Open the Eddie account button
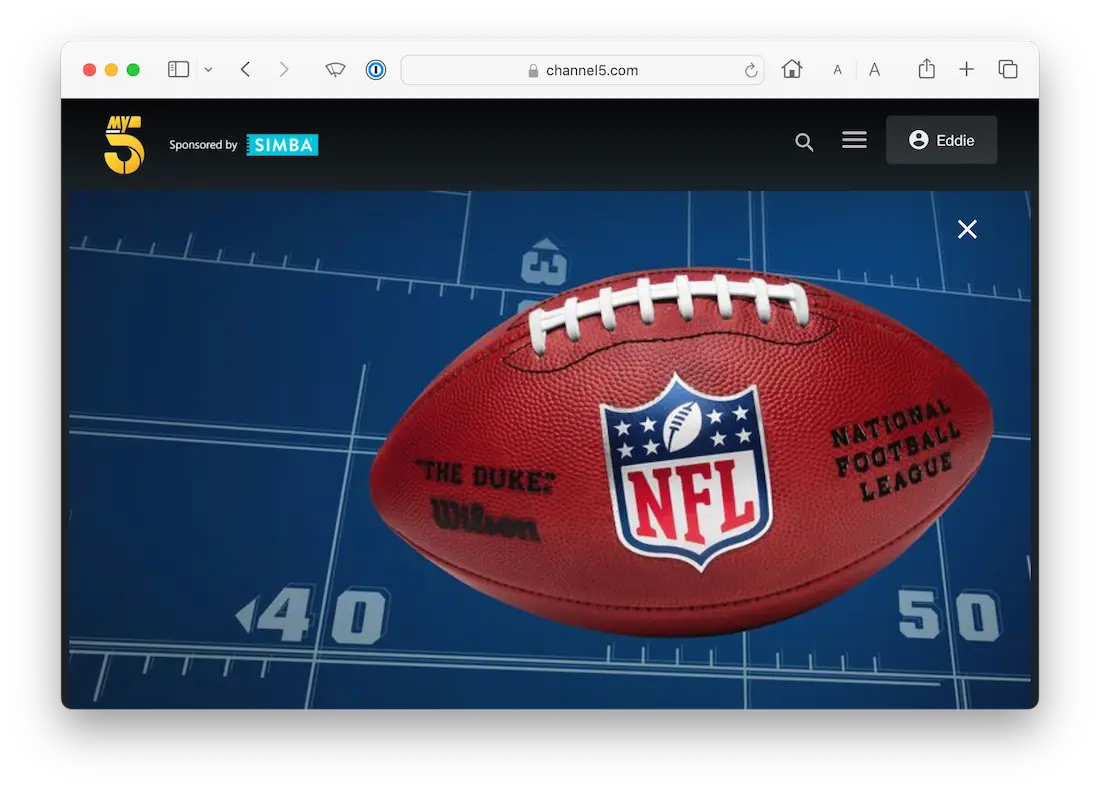The image size is (1100, 790). pos(941,140)
